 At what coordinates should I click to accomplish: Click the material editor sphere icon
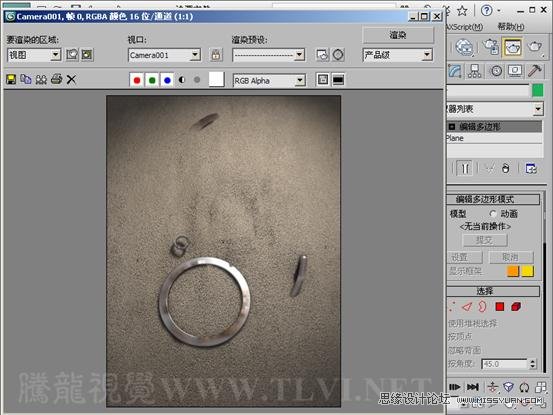coord(464,47)
